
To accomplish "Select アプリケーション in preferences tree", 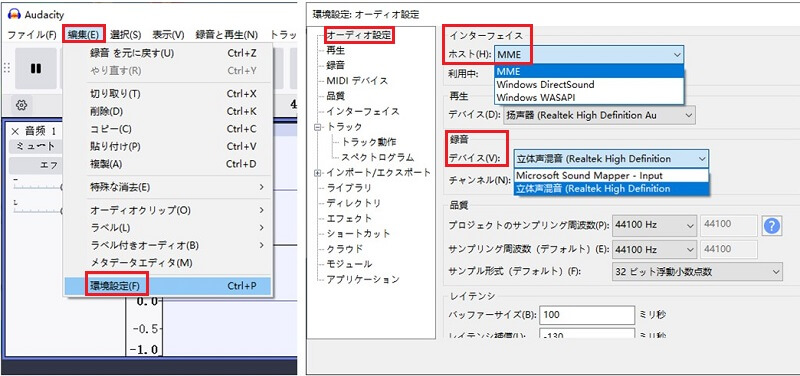I will tap(363, 280).
